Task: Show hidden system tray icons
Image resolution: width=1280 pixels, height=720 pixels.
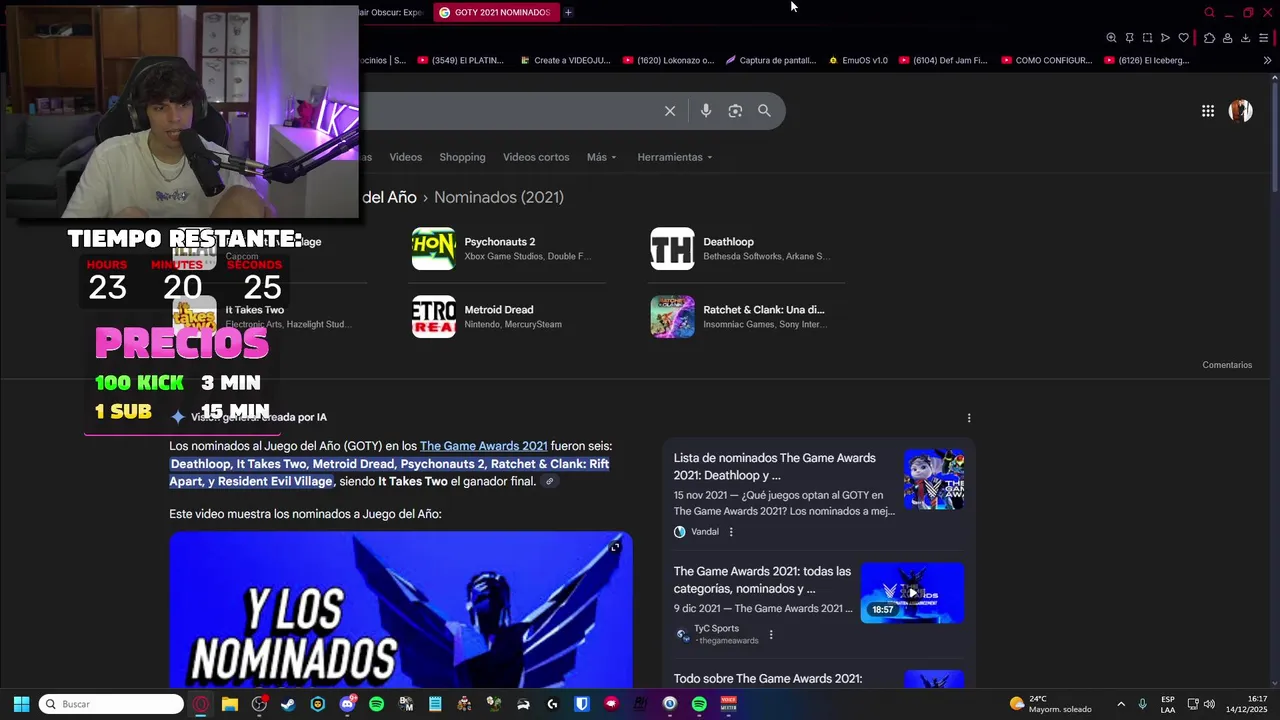Action: [1120, 704]
